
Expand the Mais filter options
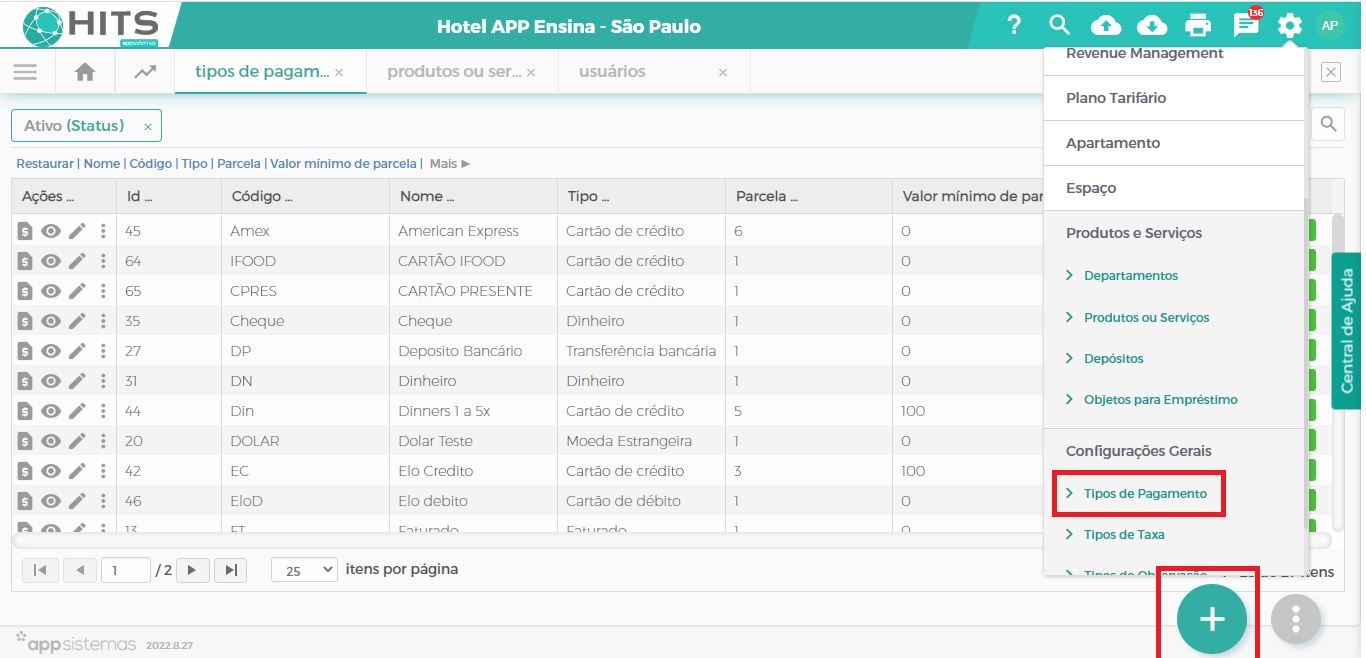(x=449, y=163)
